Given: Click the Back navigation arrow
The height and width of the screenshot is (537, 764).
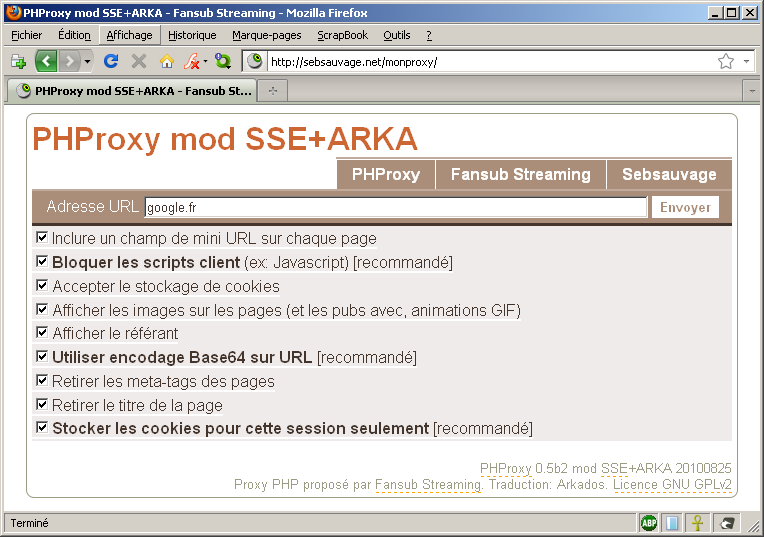Looking at the screenshot, I should pyautogui.click(x=46, y=61).
